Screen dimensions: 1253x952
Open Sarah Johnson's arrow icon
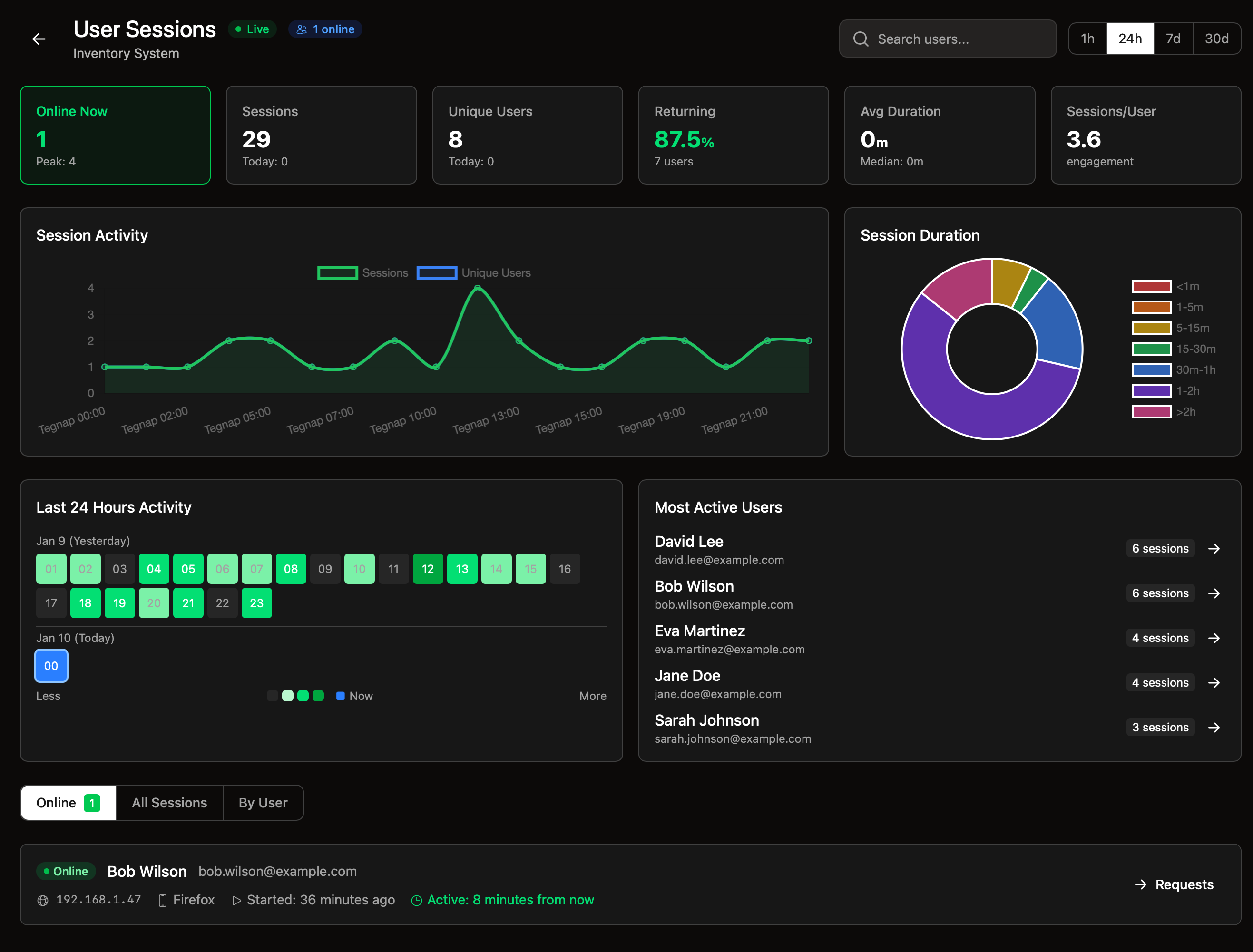[x=1214, y=728]
